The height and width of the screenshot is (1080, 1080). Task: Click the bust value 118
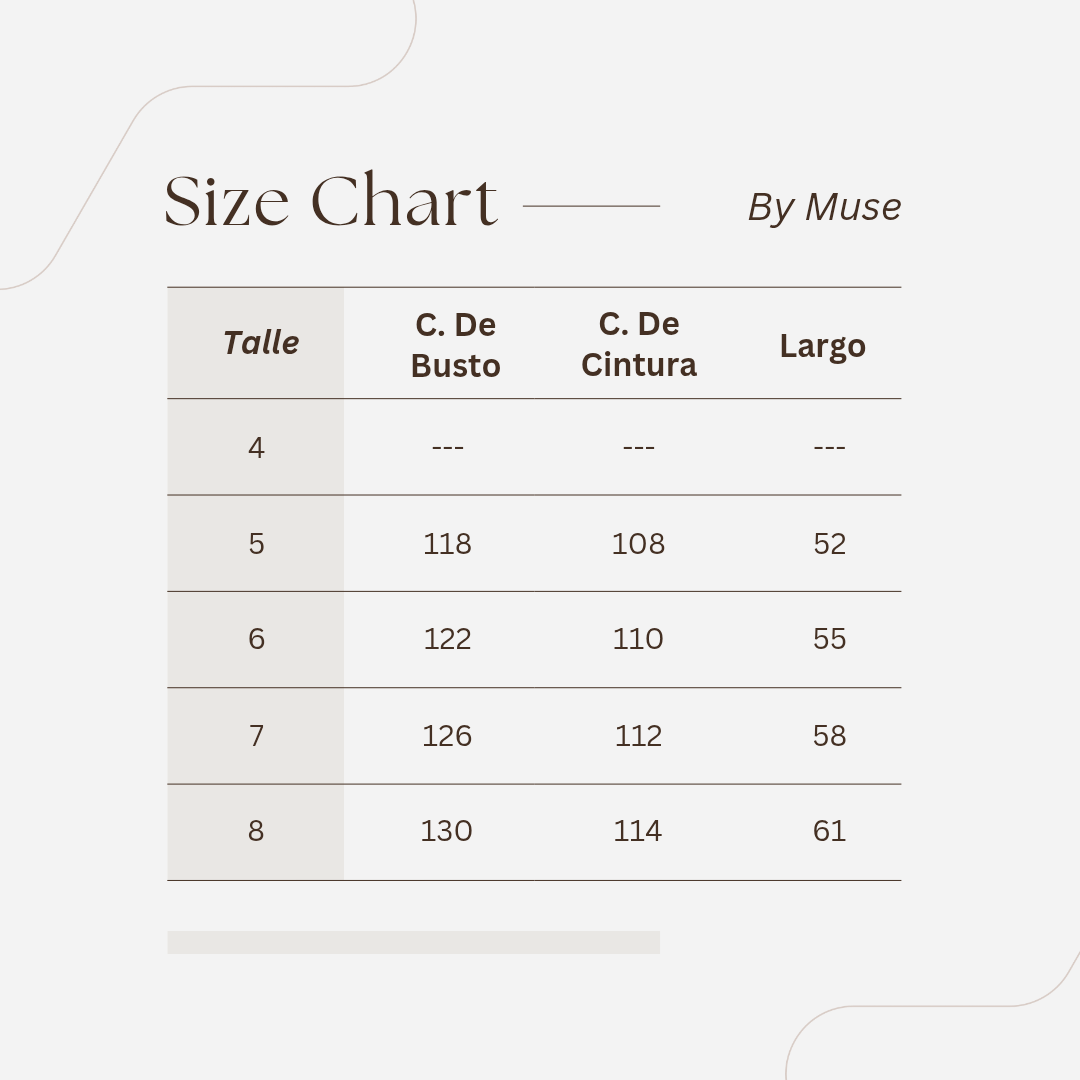tap(447, 543)
